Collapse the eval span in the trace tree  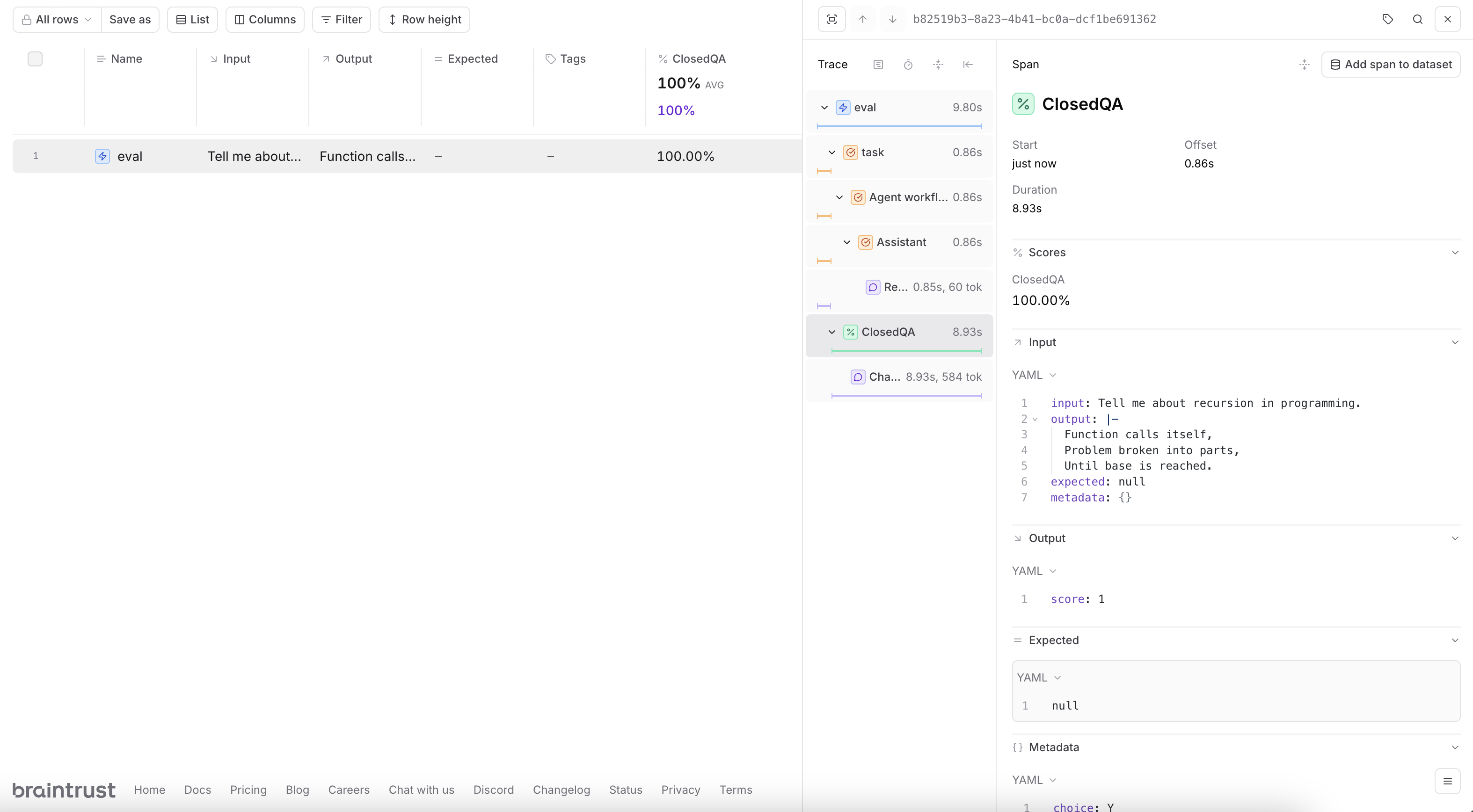[824, 107]
